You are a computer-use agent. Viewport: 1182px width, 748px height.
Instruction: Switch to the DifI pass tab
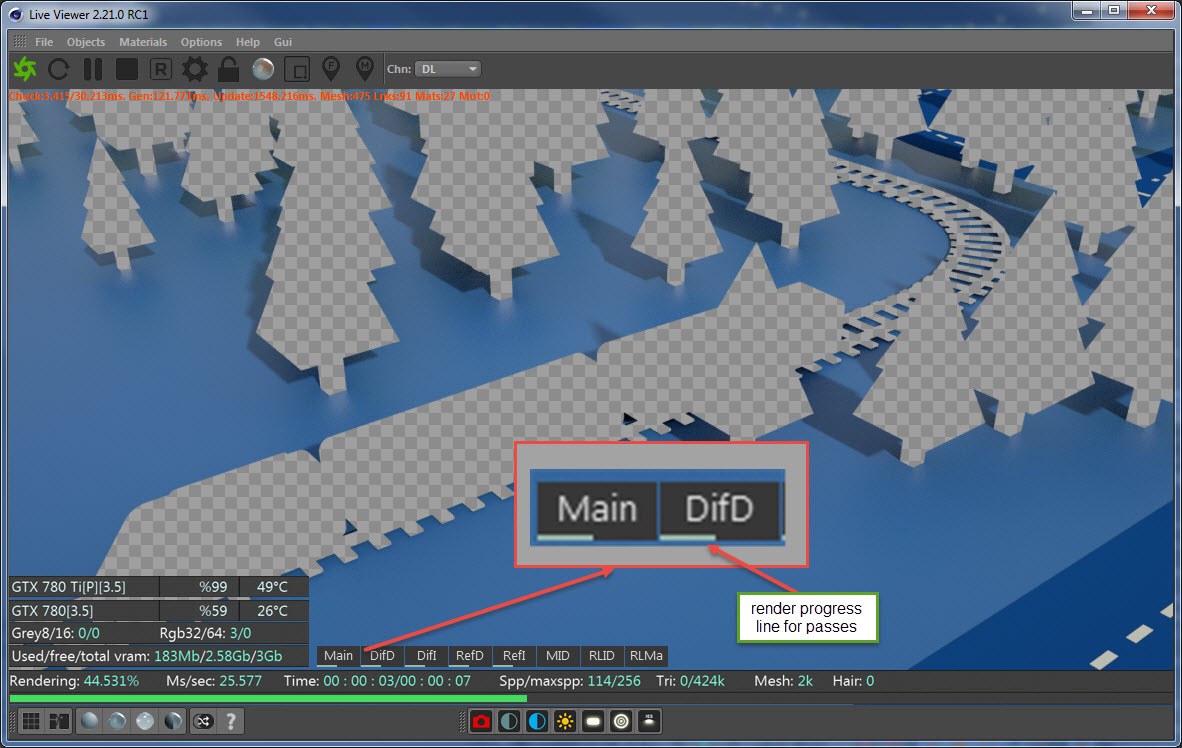point(427,656)
